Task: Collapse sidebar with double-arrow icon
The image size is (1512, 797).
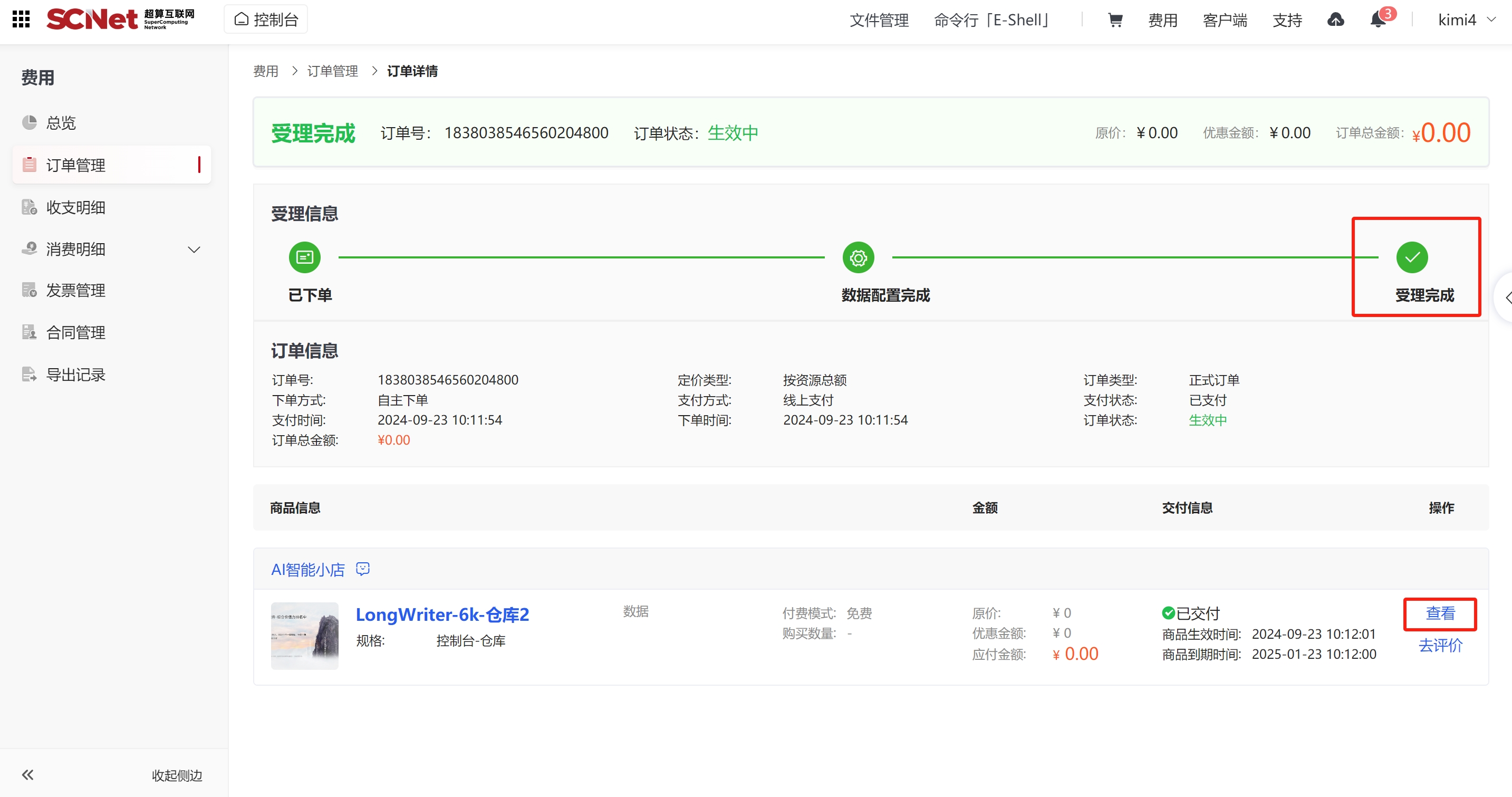Action: pos(27,775)
